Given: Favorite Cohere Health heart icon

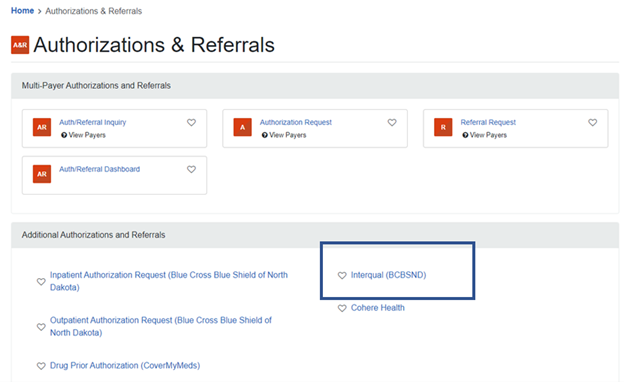Looking at the screenshot, I should tap(342, 308).
